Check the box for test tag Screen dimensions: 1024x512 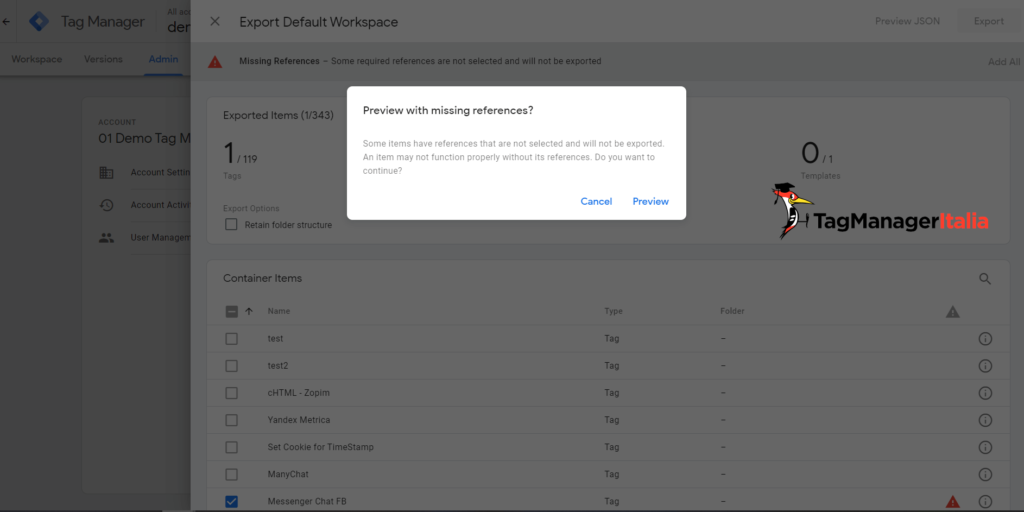coord(231,339)
